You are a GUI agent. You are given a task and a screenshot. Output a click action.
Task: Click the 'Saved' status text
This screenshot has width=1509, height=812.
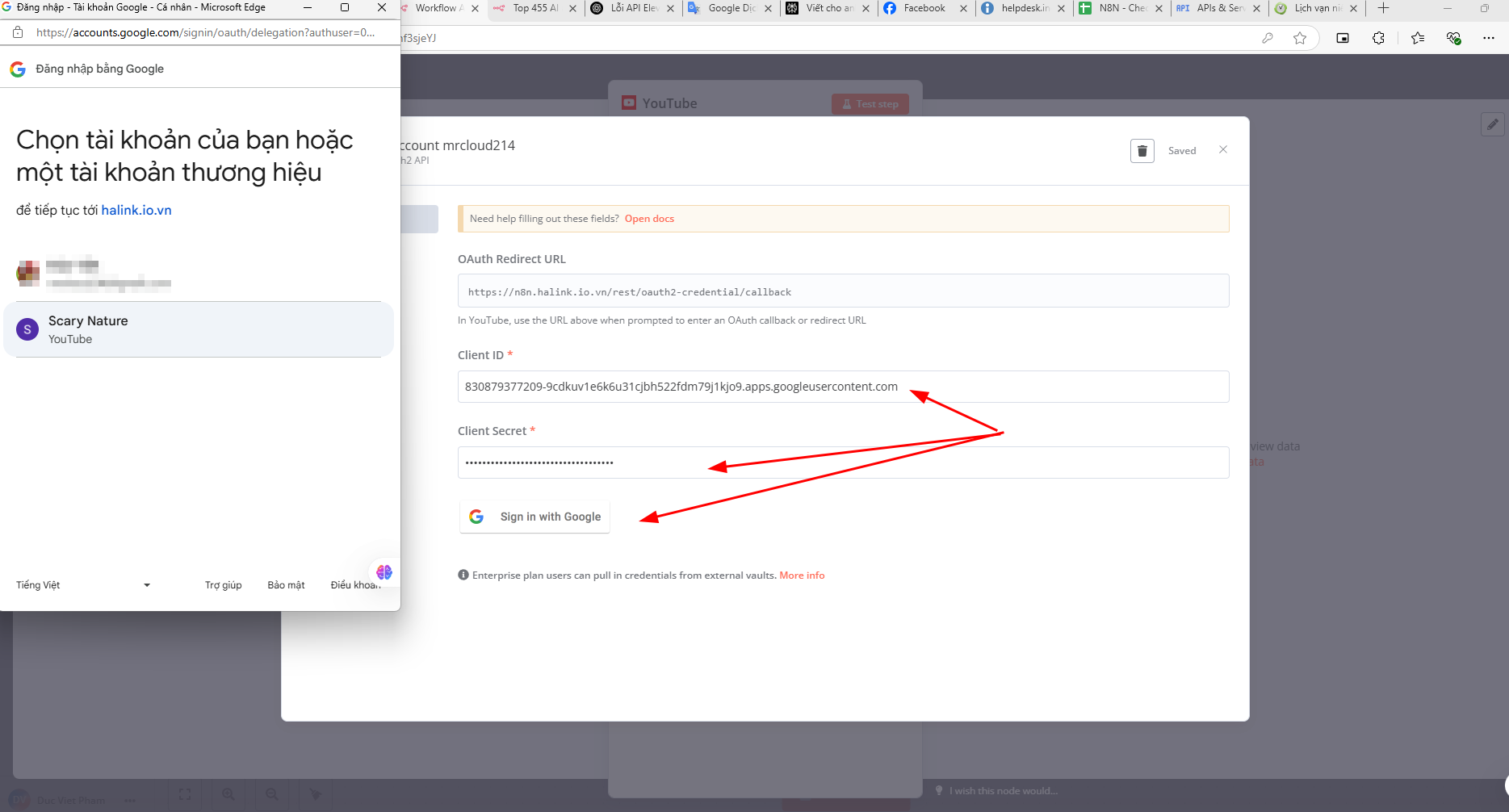point(1182,151)
